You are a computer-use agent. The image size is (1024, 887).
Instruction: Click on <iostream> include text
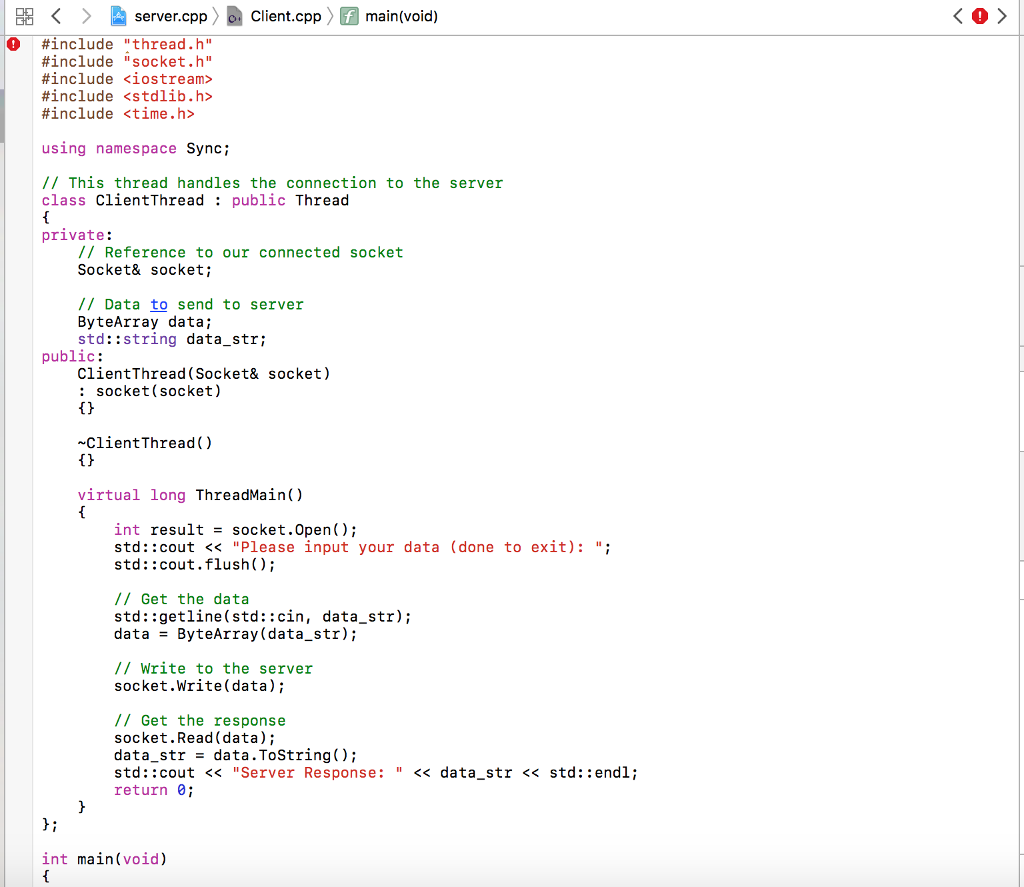pyautogui.click(x=168, y=79)
